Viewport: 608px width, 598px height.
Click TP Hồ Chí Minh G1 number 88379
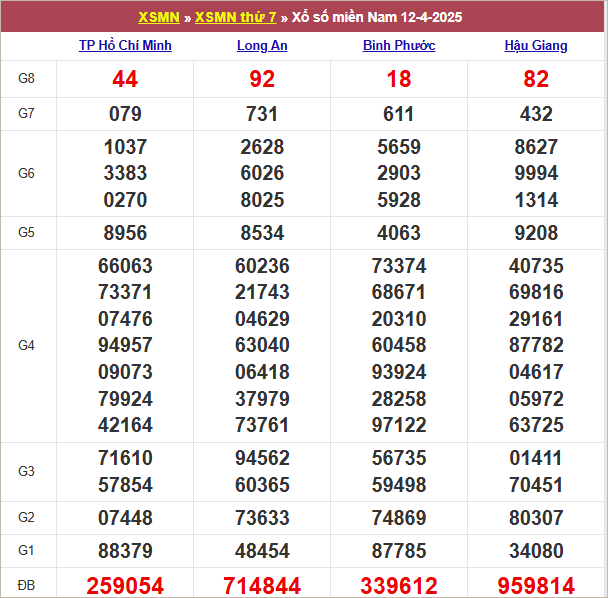125,551
